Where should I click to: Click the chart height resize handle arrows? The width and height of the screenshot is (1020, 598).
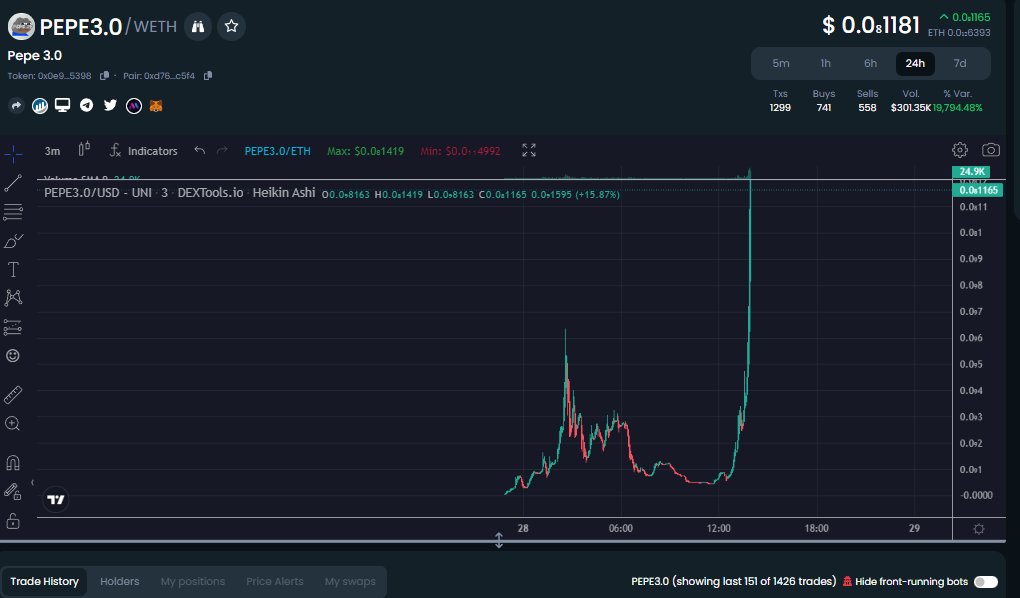tap(499, 540)
